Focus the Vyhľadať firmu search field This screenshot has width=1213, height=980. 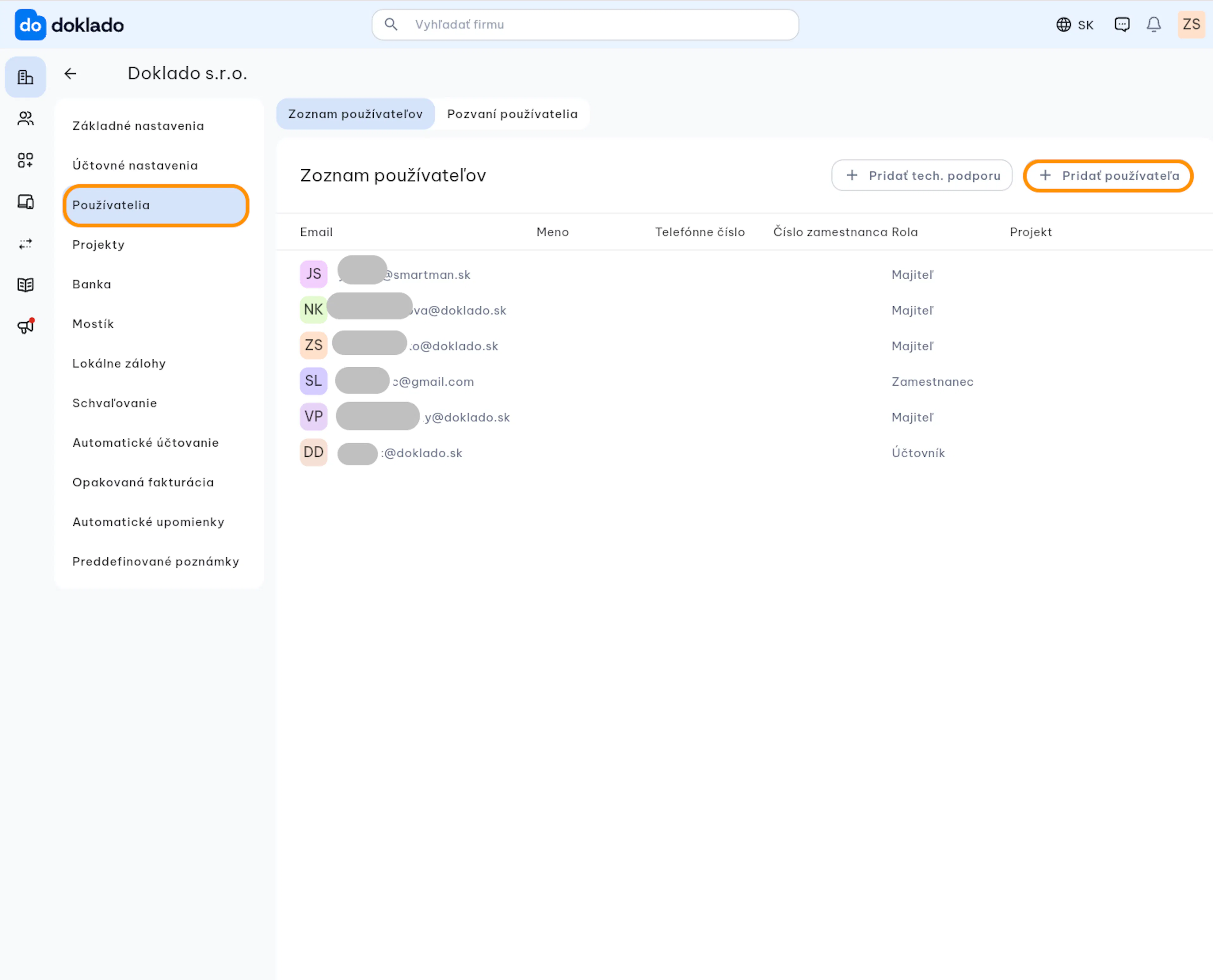pyautogui.click(x=585, y=24)
